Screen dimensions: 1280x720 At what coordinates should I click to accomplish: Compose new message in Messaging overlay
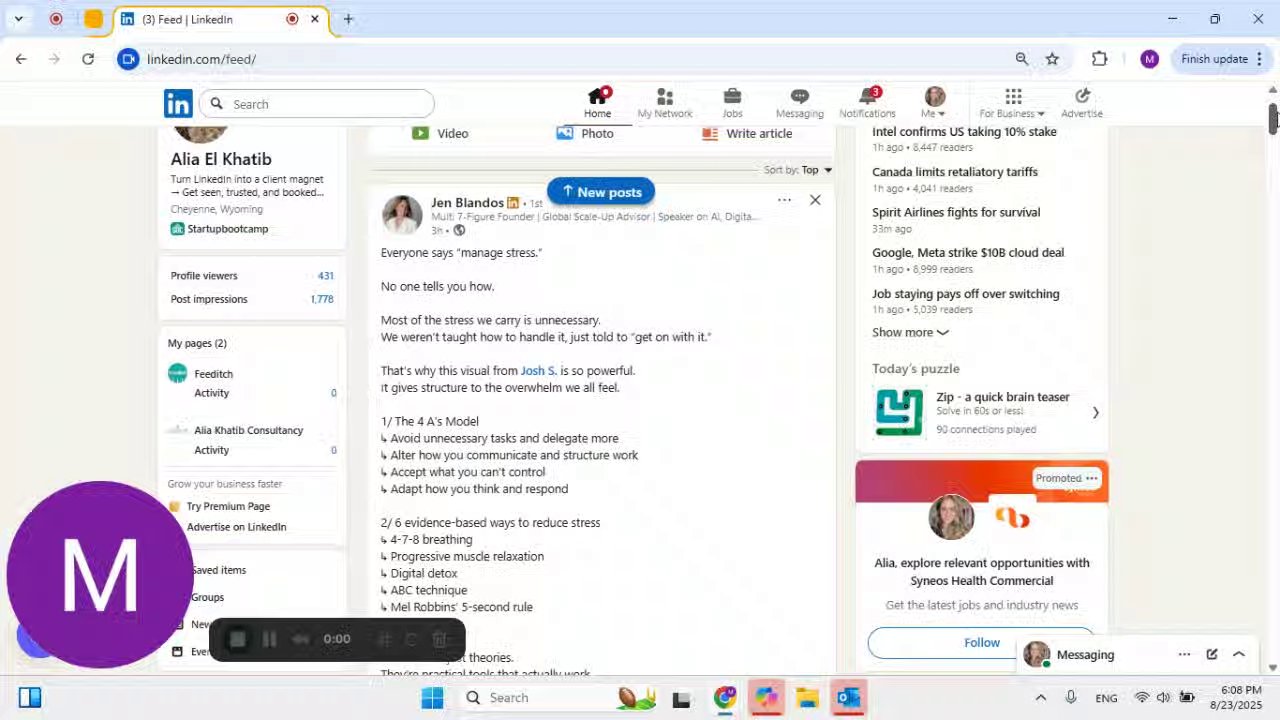pos(1212,655)
